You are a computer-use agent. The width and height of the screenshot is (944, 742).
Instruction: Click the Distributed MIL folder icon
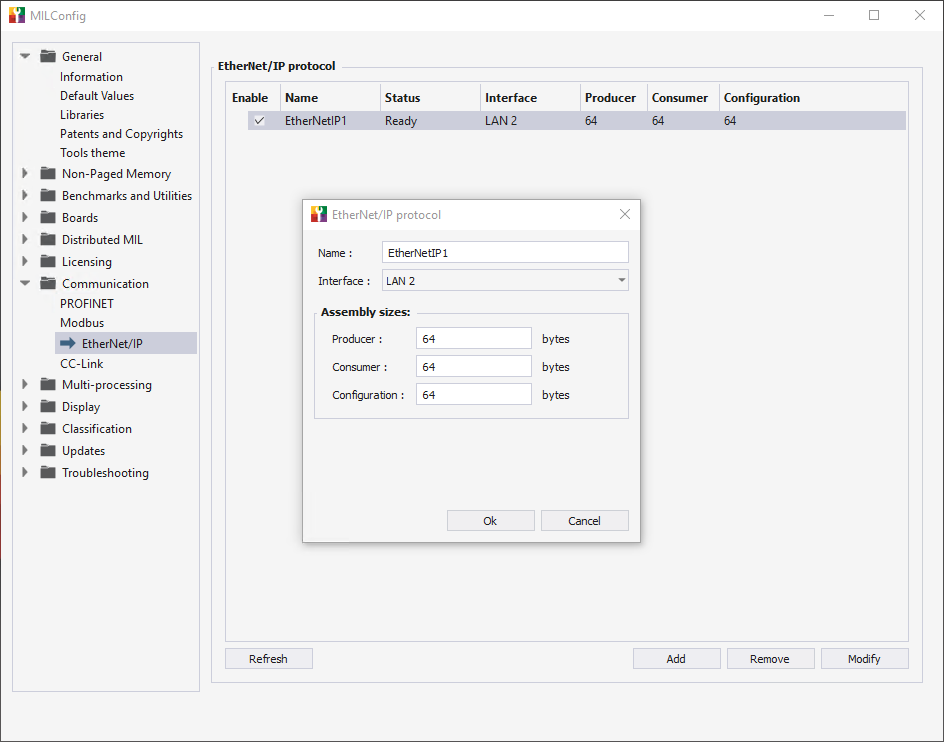pyautogui.click(x=47, y=239)
